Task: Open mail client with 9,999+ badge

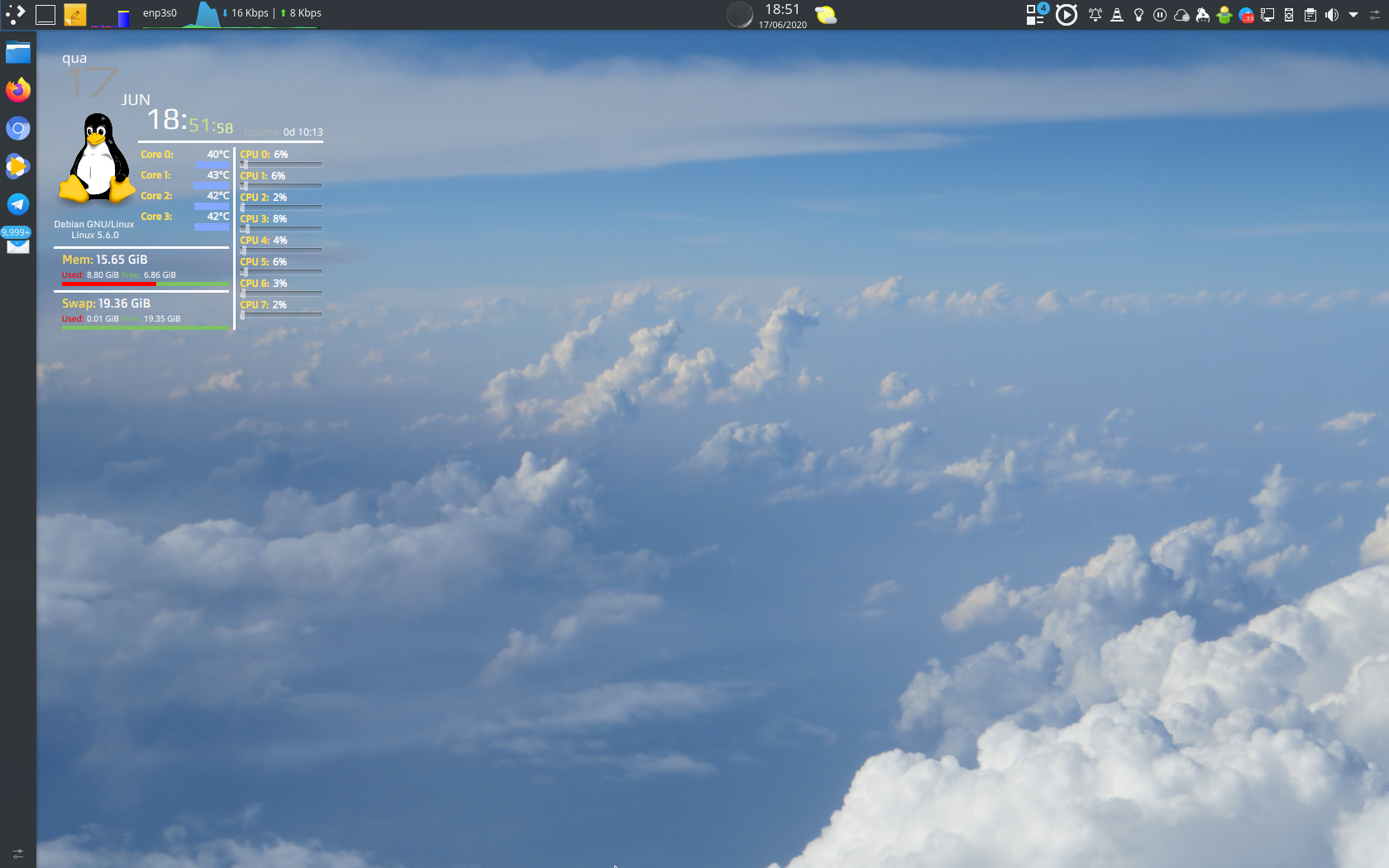Action: [x=17, y=241]
